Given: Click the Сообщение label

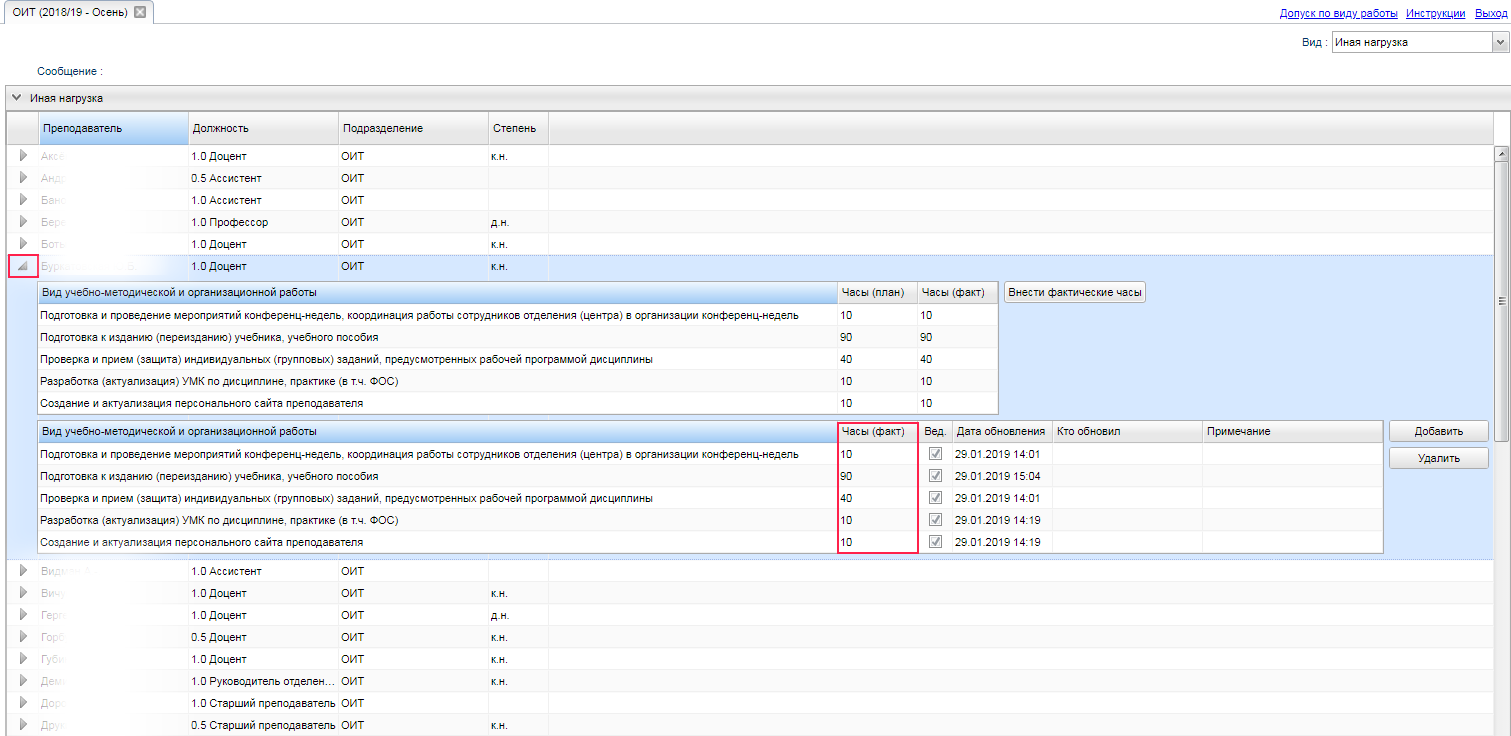Looking at the screenshot, I should tap(70, 72).
